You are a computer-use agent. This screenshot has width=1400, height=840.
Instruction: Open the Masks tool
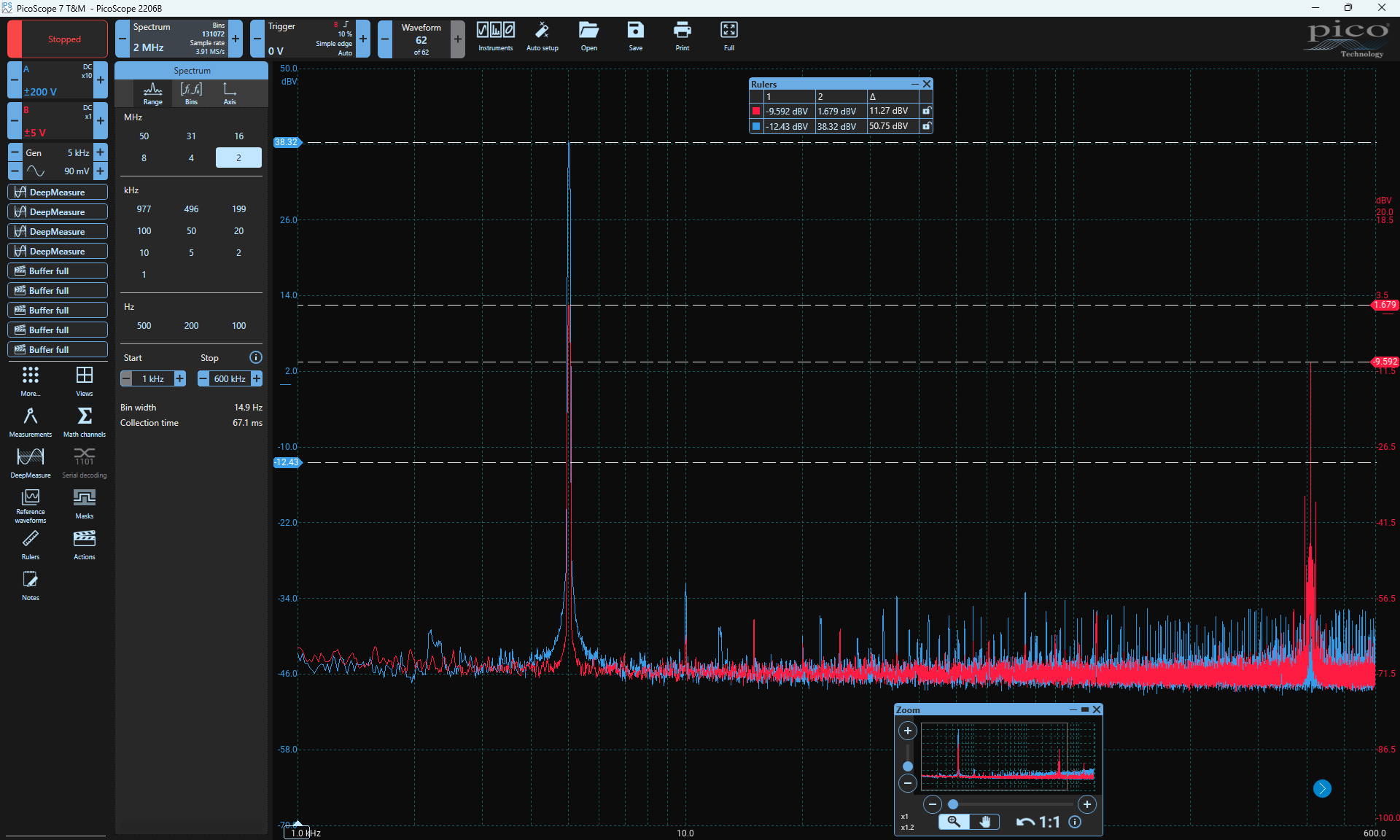tap(85, 504)
